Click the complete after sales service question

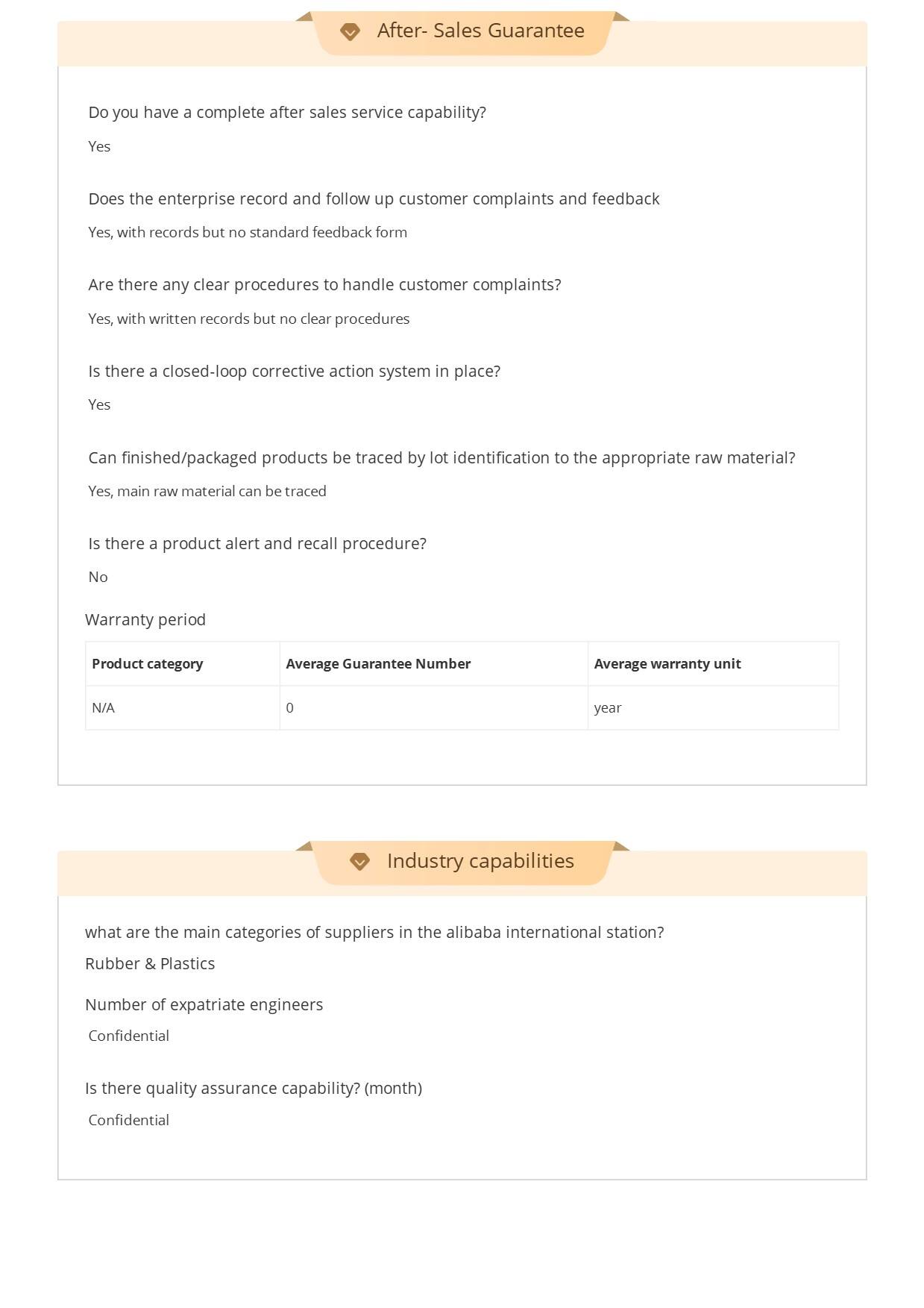pos(287,113)
